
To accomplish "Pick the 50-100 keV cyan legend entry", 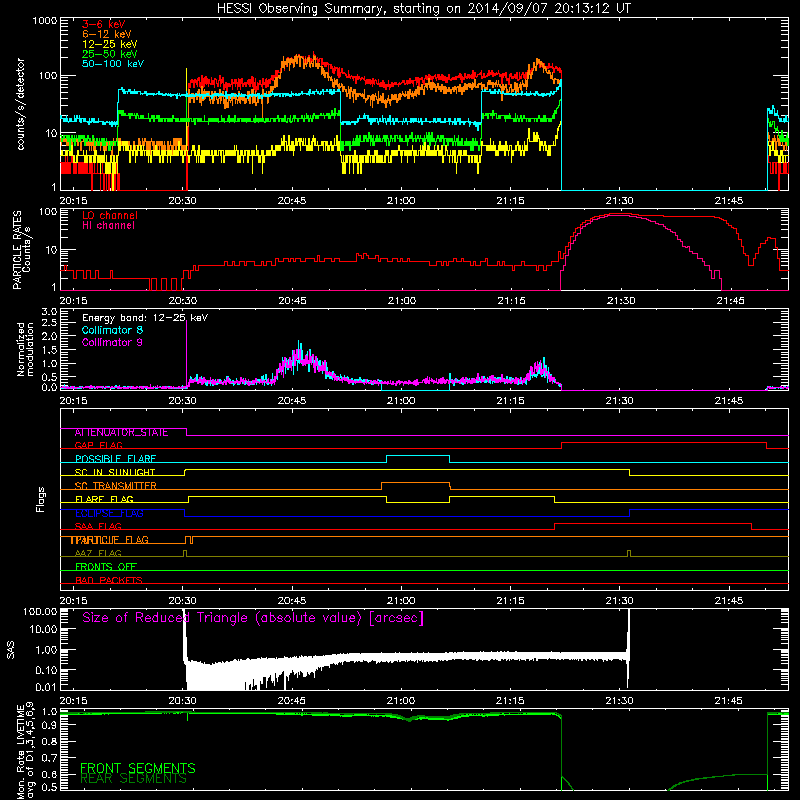I will pos(113,64).
